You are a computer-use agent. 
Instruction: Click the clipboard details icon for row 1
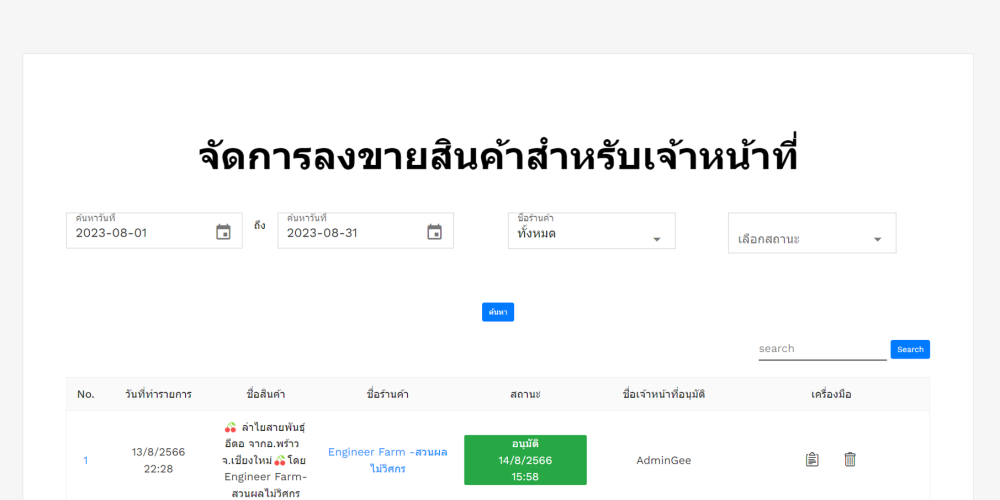point(812,460)
